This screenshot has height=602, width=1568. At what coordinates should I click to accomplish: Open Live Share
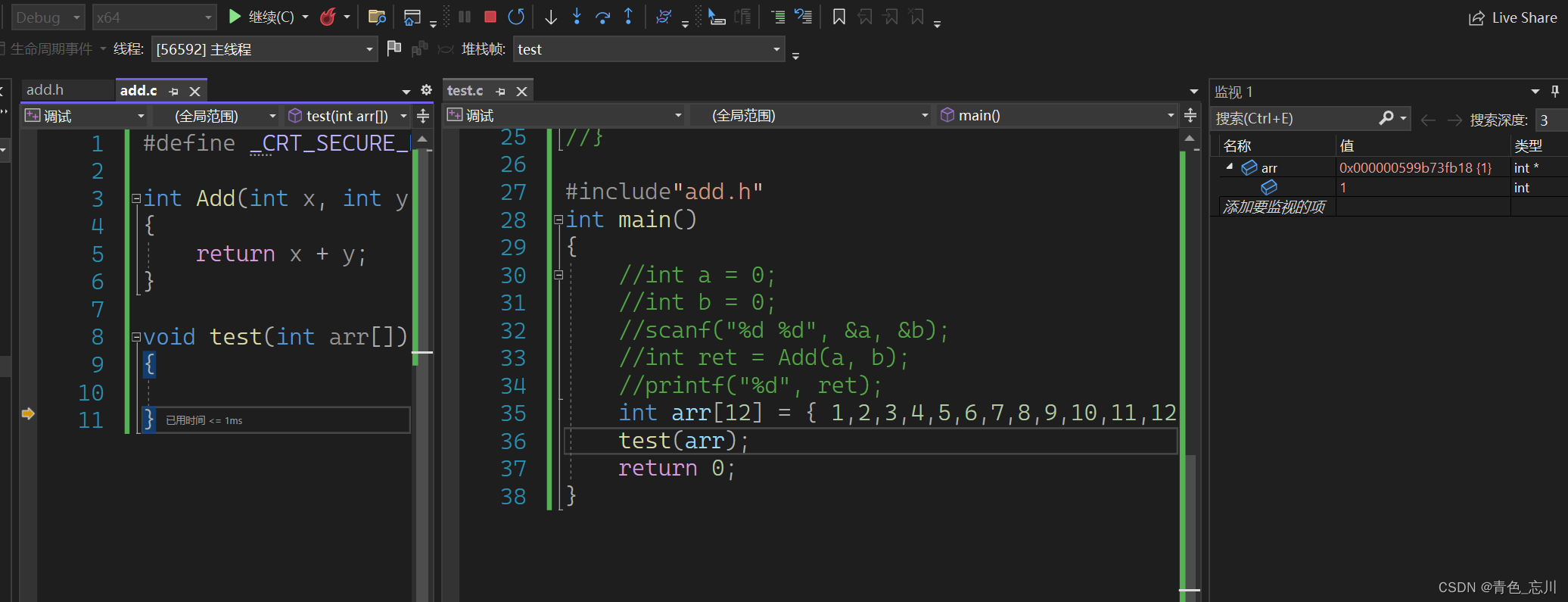pyautogui.click(x=1513, y=17)
